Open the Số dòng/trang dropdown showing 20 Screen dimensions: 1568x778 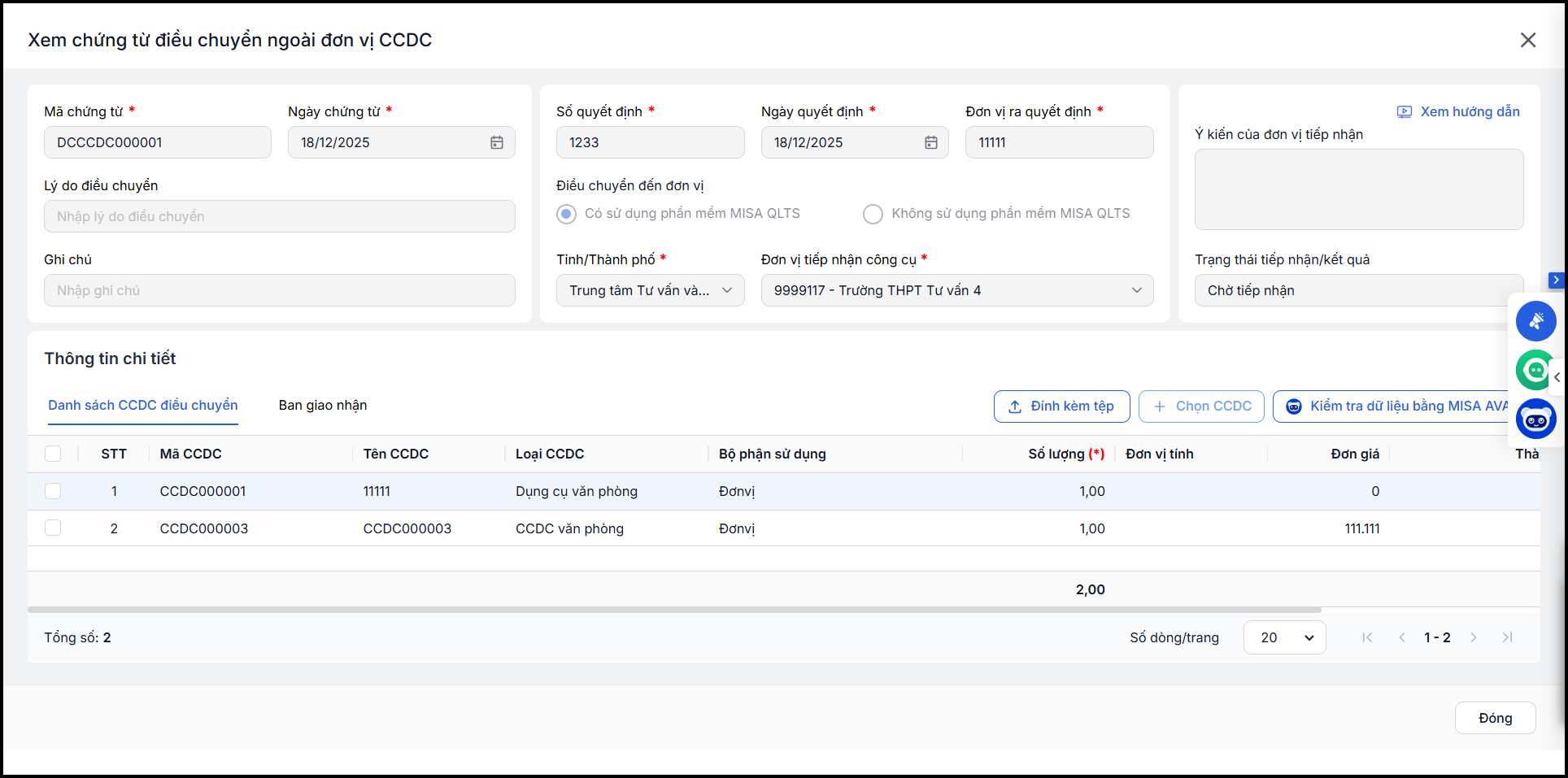pos(1284,637)
